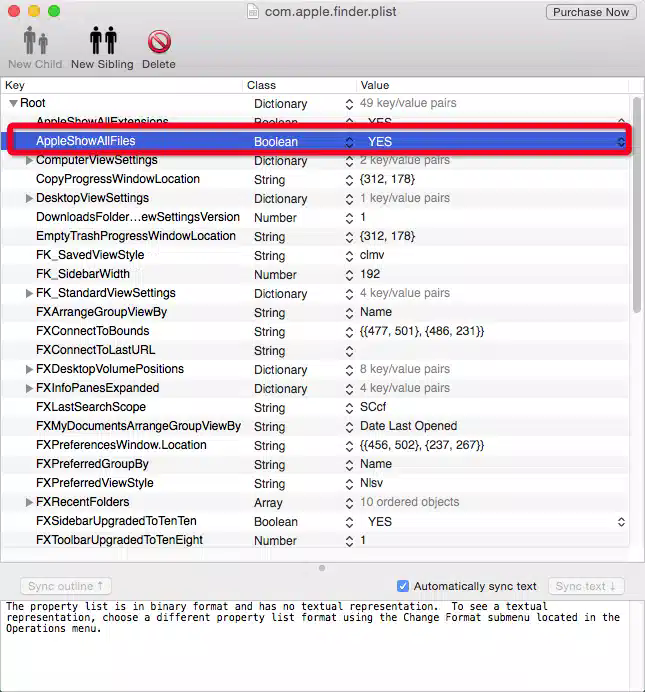Click the Value column header

492,85
